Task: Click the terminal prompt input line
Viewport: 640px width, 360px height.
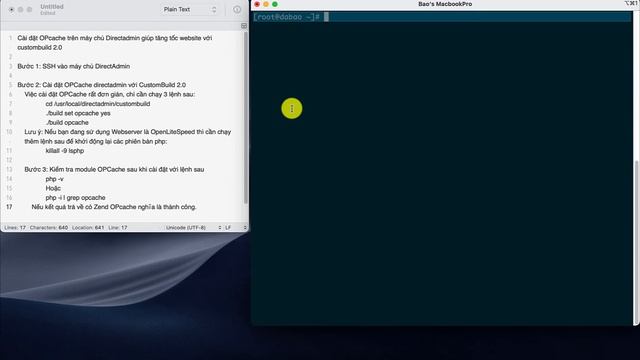Action: (x=442, y=17)
